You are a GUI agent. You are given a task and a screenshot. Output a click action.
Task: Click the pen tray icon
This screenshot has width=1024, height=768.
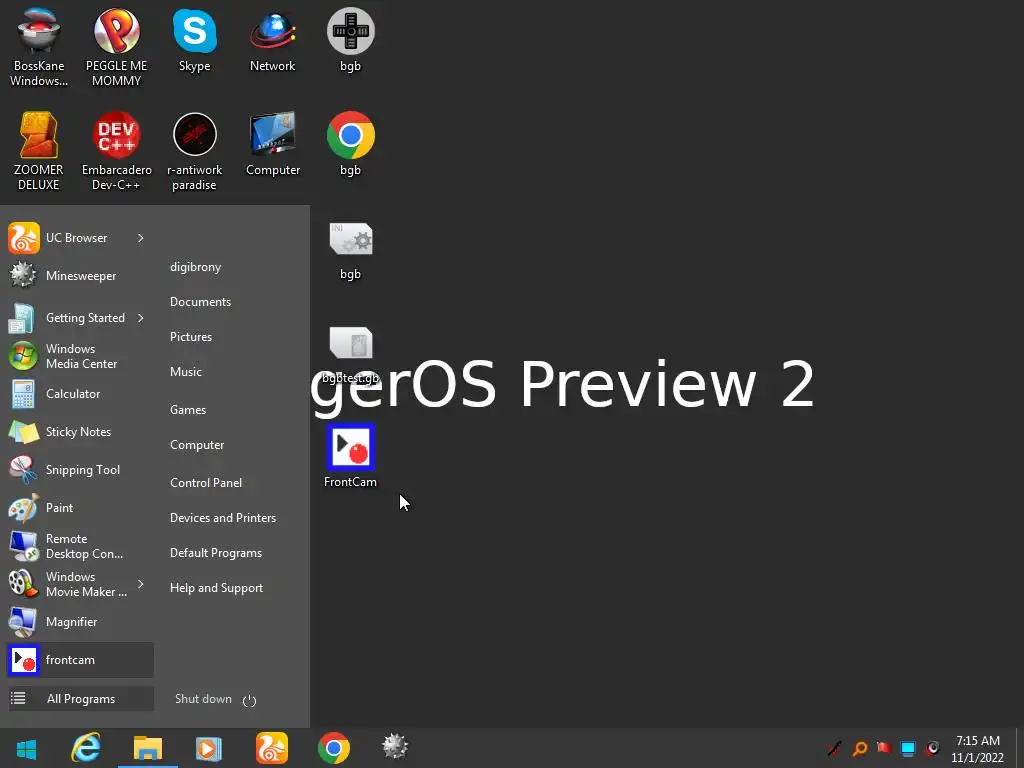[x=835, y=748]
